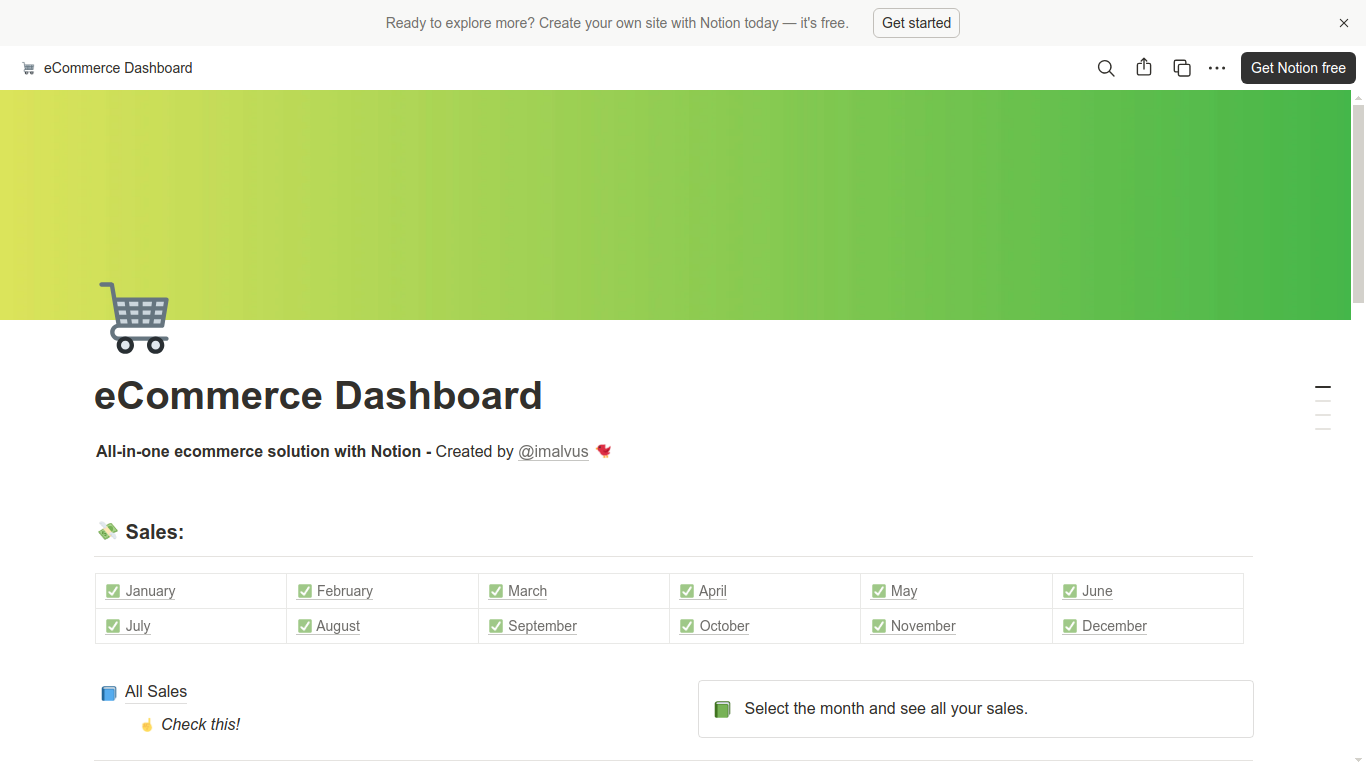The width and height of the screenshot is (1366, 768).
Task: Click the small cart icon in breadcrumb
Action: 28,68
